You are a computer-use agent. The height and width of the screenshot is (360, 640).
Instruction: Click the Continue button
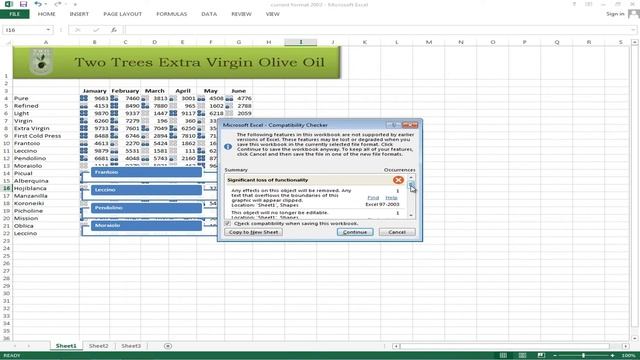[355, 232]
